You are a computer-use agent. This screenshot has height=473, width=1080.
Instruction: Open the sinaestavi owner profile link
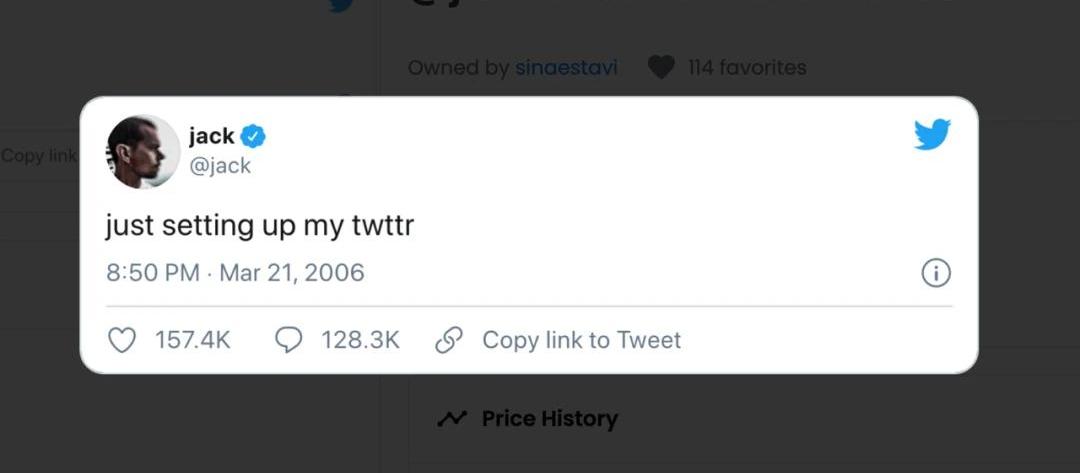[x=566, y=68]
